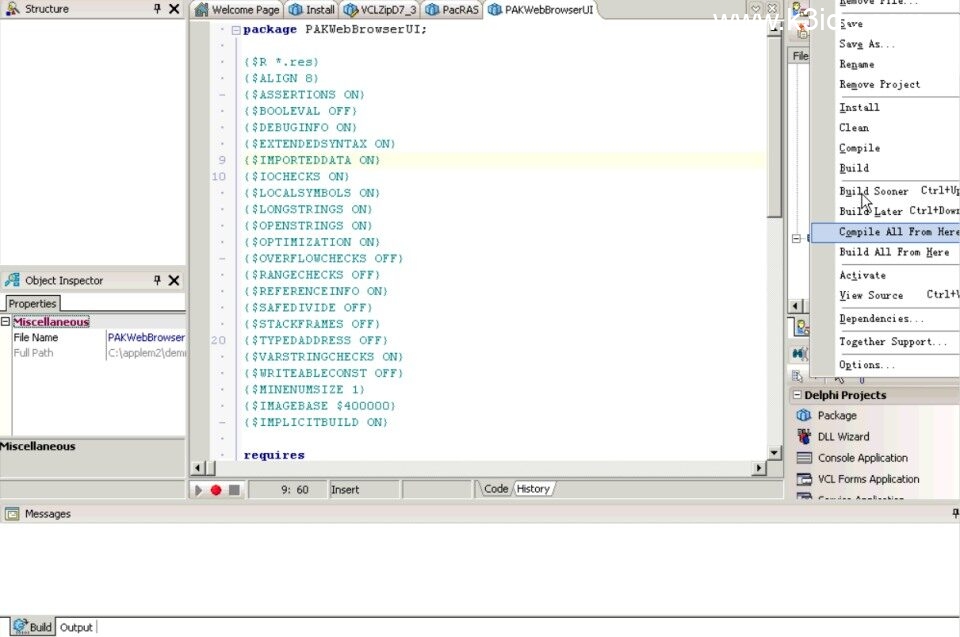Switch to the History view tab
The image size is (960, 637).
[x=532, y=489]
